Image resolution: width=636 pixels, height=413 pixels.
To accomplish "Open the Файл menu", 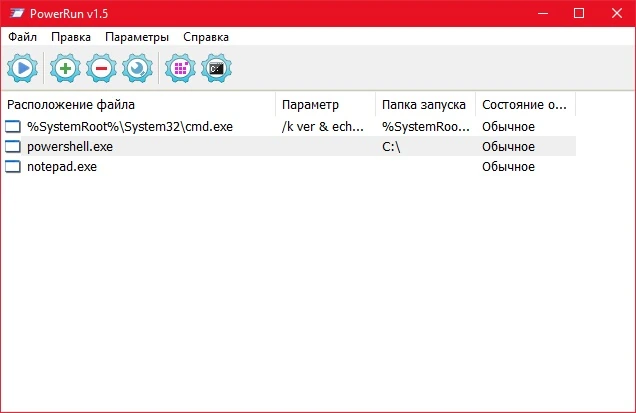I will pyautogui.click(x=22, y=37).
